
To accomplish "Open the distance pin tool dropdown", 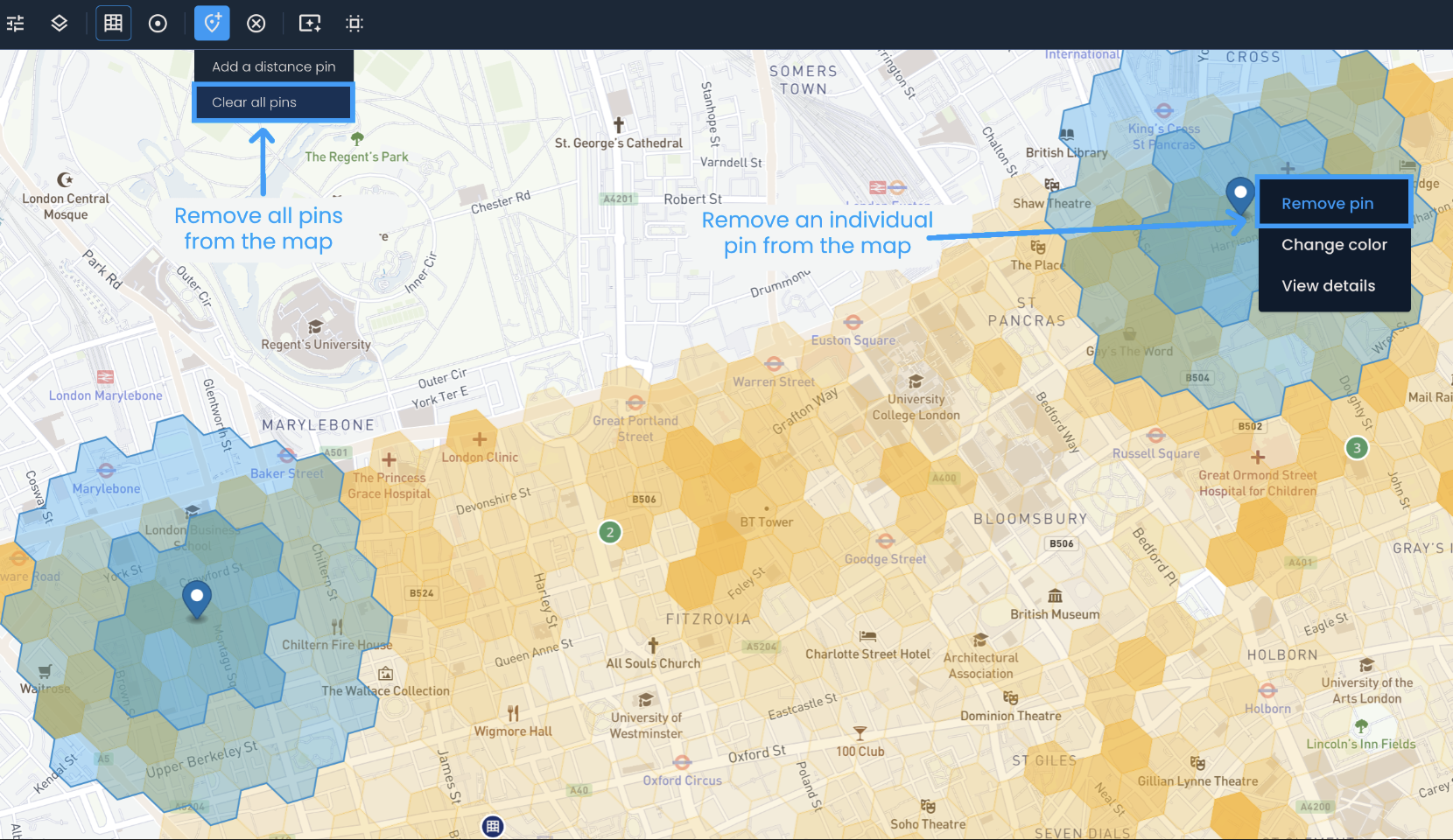I will click(x=212, y=24).
